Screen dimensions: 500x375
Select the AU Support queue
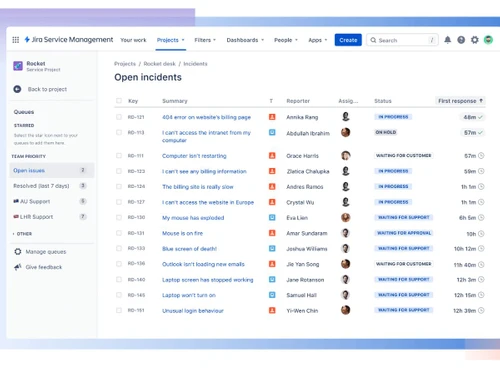[52, 201]
